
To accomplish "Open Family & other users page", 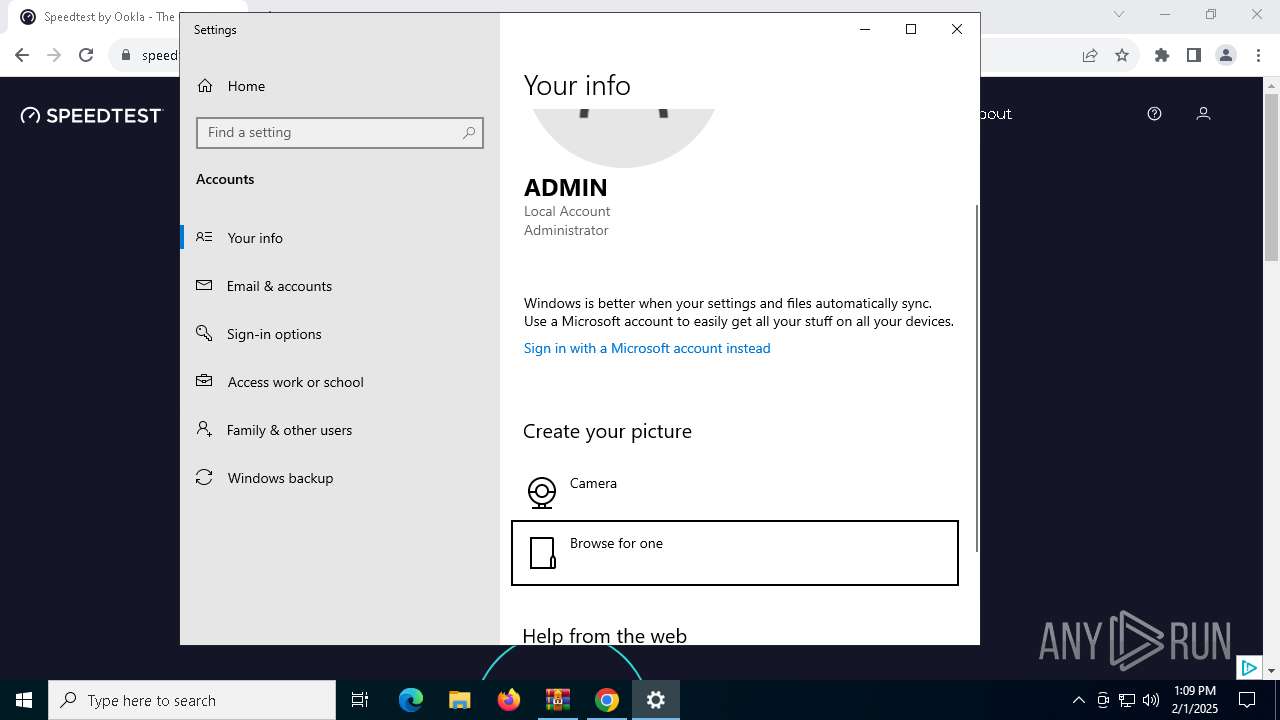I will (x=340, y=430).
